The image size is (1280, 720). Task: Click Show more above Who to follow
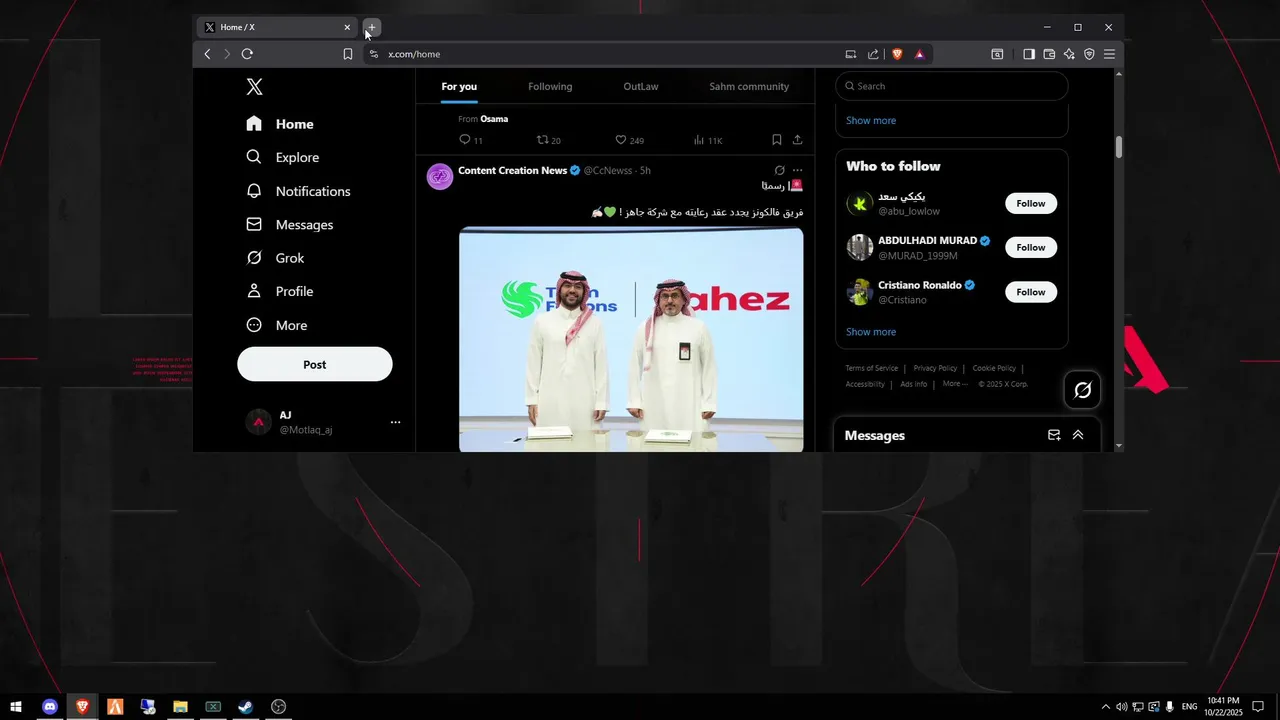[x=871, y=121]
